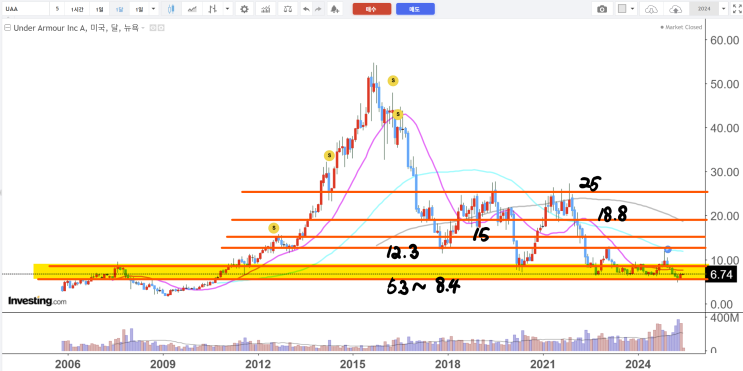The width and height of the screenshot is (743, 371).
Task: Enter fullscreen mode with the arrows icon
Action: [x=736, y=9]
